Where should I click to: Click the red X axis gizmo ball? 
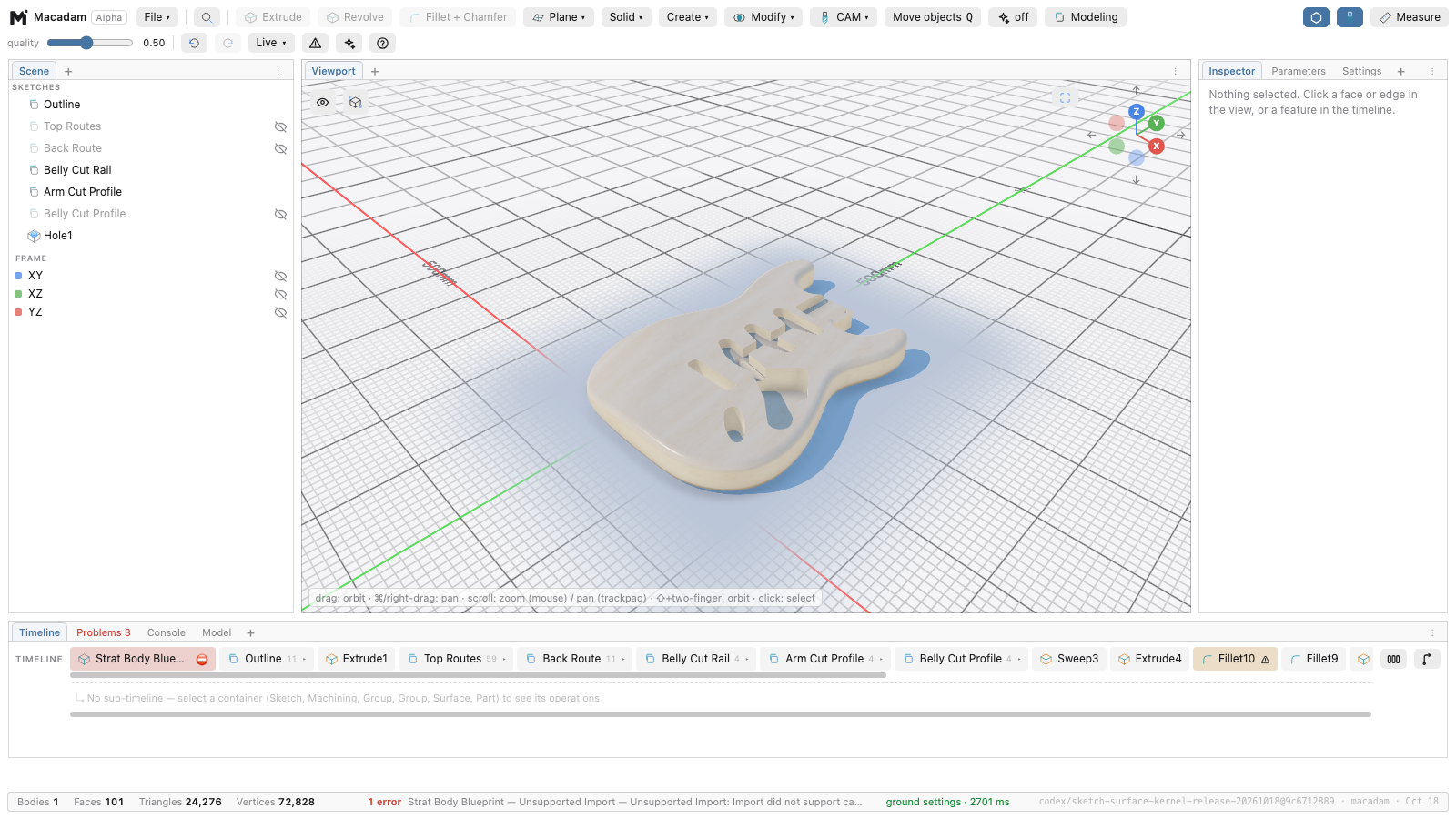tap(1157, 146)
